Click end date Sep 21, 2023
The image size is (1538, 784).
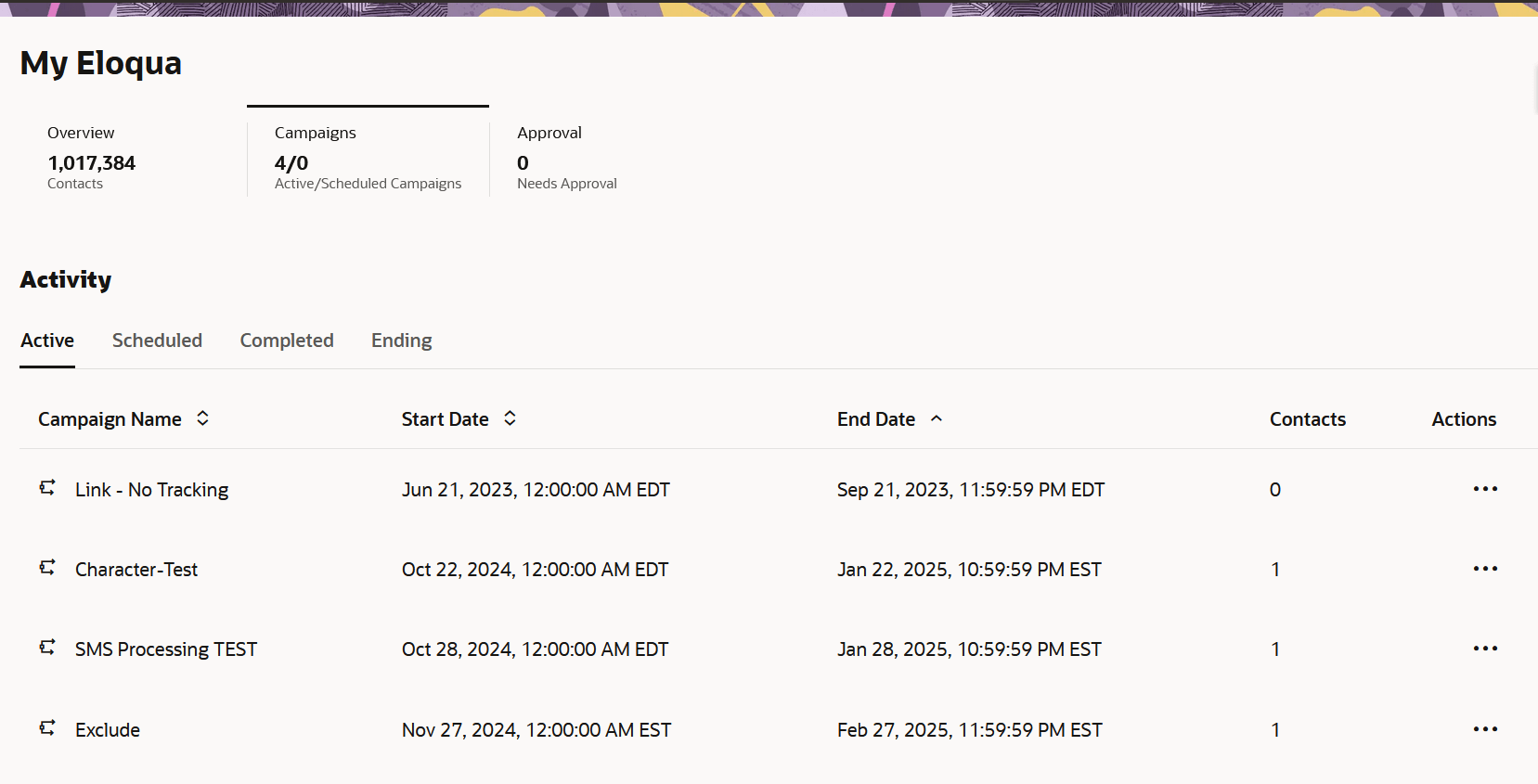pos(971,490)
